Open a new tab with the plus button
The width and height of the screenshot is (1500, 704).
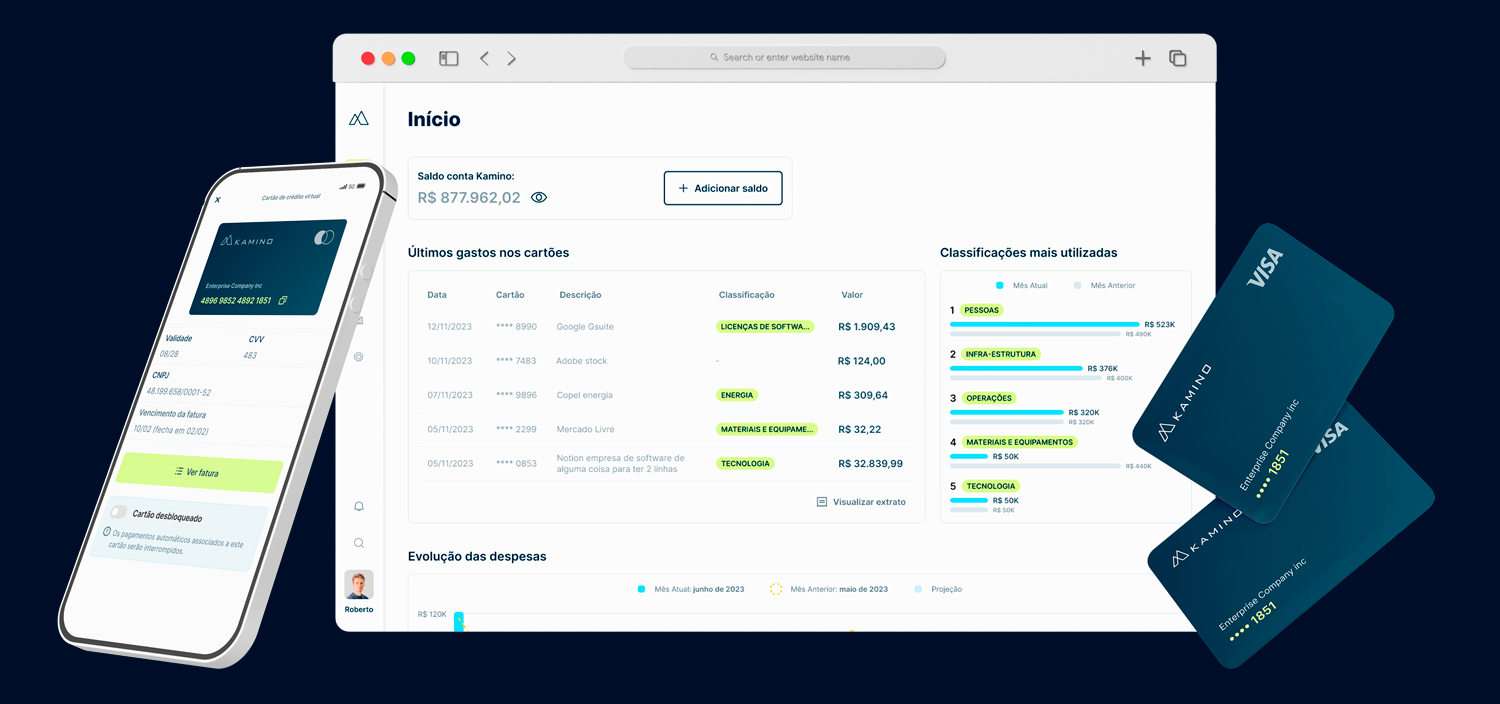[1142, 58]
